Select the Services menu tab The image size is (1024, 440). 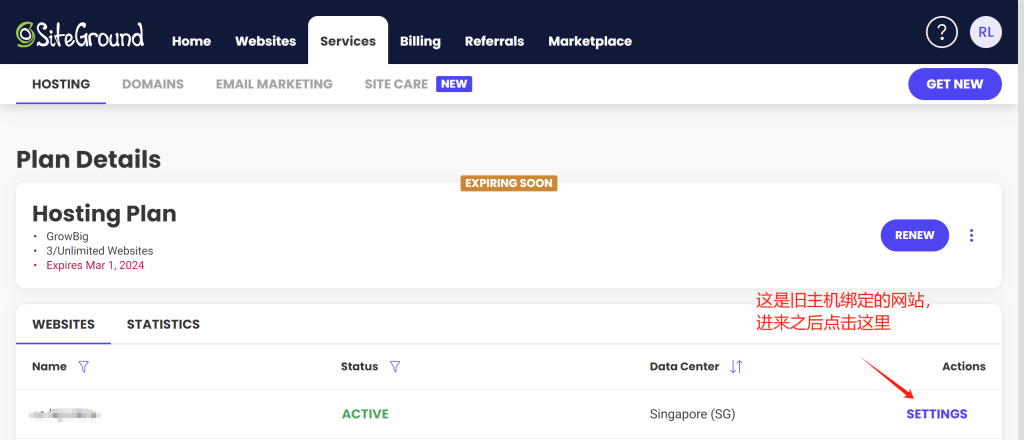[348, 40]
